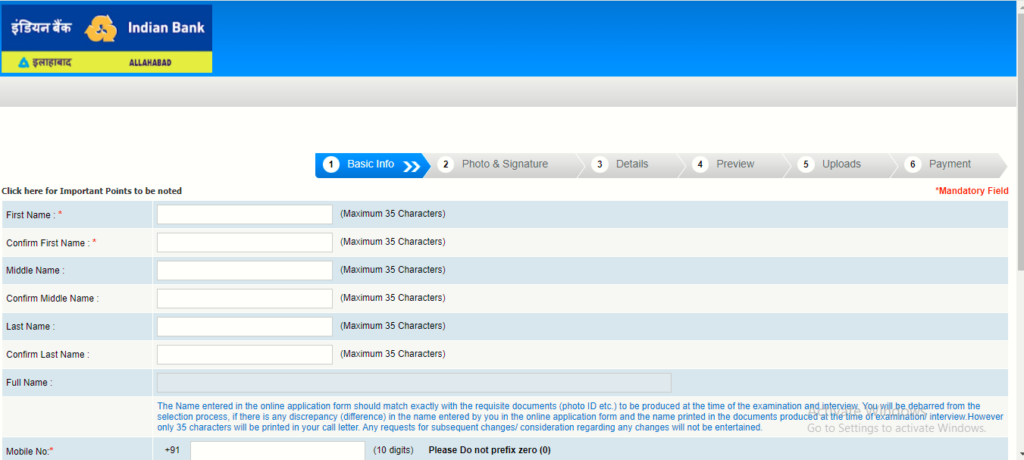Image resolution: width=1024 pixels, height=460 pixels.
Task: Click the greyed Full Name field
Action: 414,383
